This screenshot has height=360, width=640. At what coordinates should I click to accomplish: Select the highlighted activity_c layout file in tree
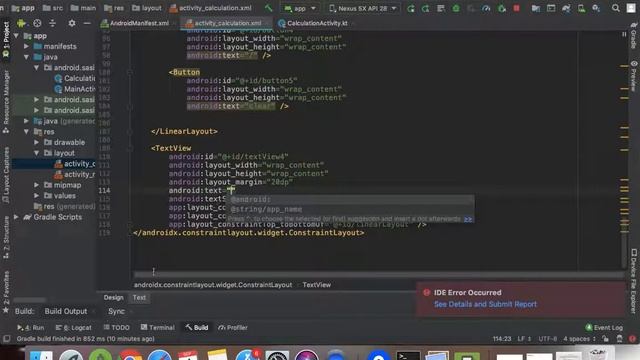click(x=75, y=164)
